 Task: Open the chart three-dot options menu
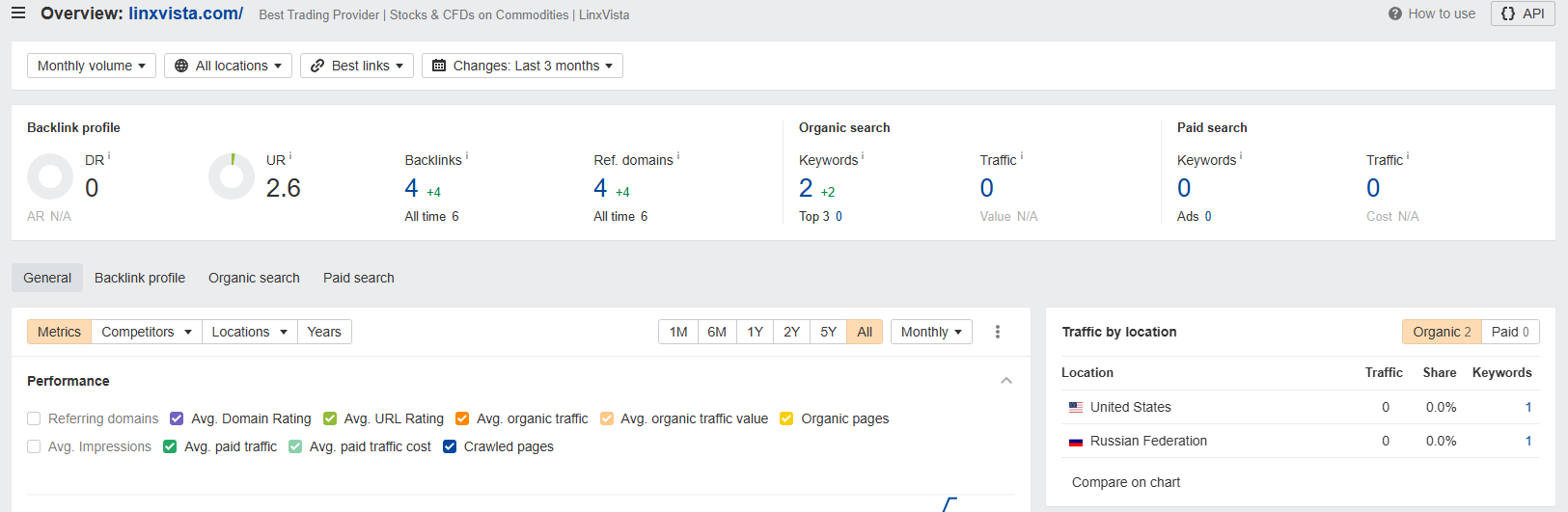point(998,332)
